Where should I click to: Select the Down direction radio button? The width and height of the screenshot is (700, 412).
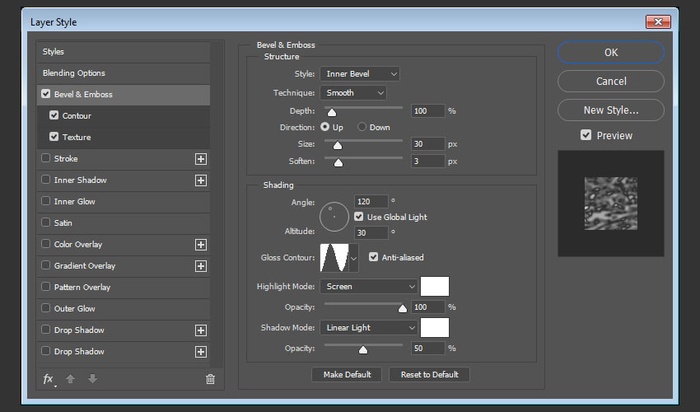[x=362, y=128]
